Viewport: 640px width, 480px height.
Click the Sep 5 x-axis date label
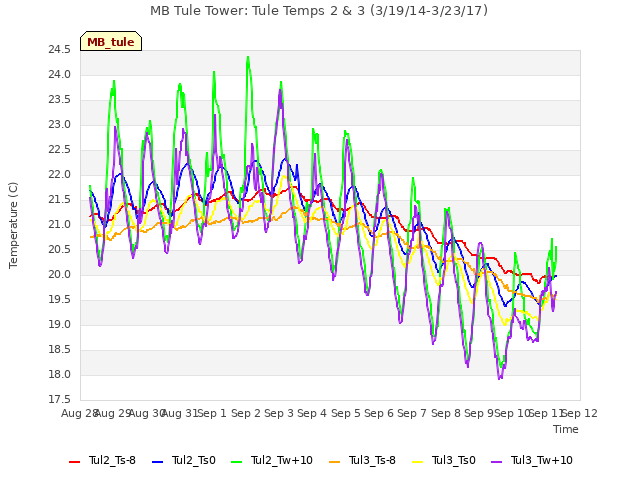click(346, 413)
